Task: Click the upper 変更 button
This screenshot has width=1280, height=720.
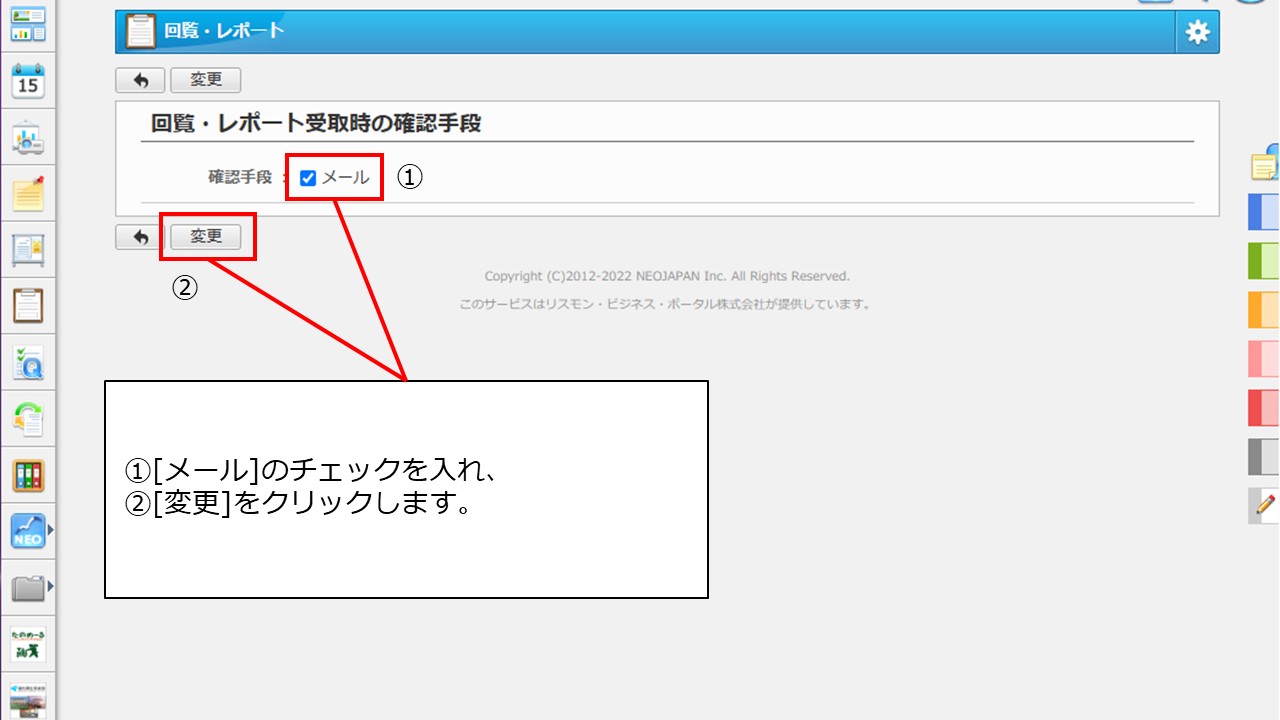Action: click(x=206, y=80)
